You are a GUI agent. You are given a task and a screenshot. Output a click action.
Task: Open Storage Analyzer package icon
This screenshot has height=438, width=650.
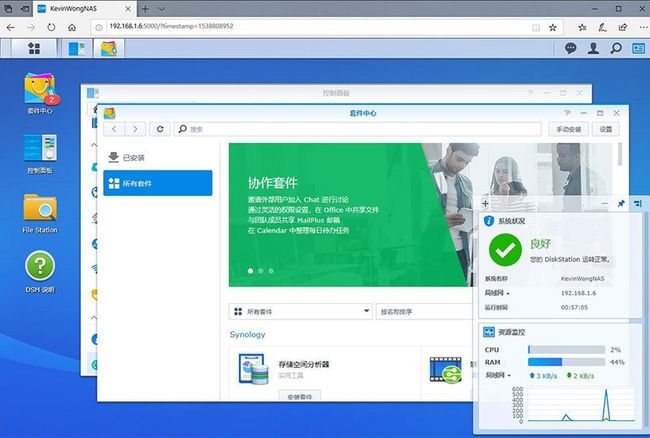[x=253, y=368]
